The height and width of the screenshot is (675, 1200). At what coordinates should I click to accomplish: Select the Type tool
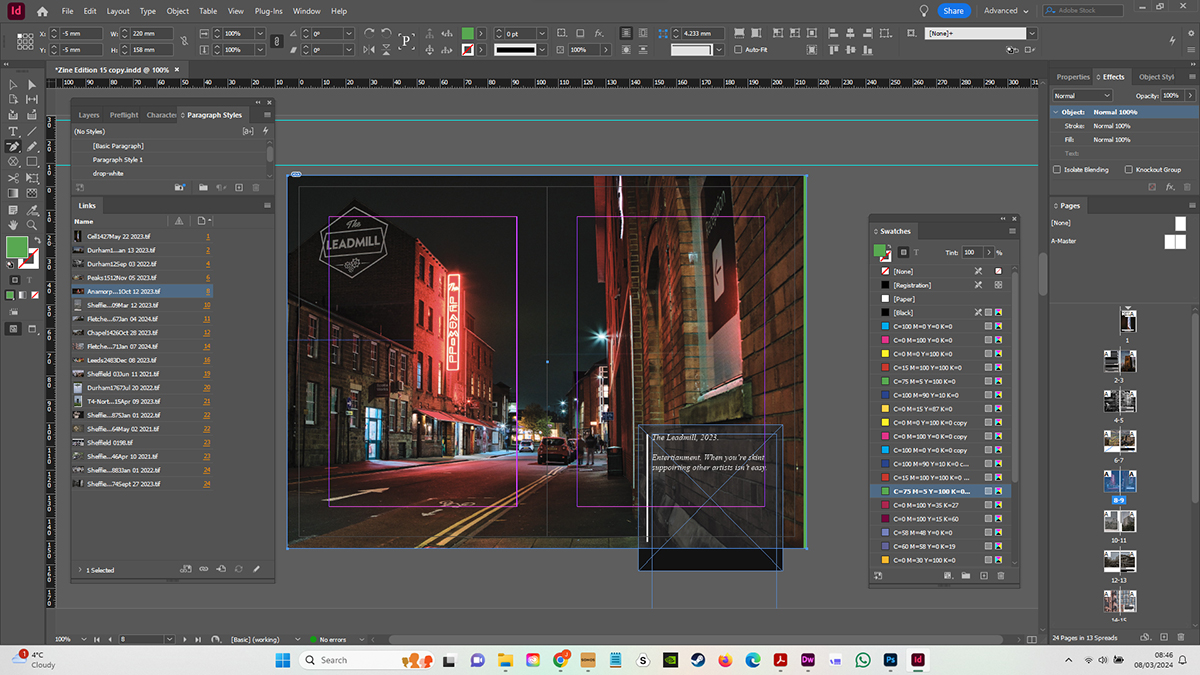(13, 131)
